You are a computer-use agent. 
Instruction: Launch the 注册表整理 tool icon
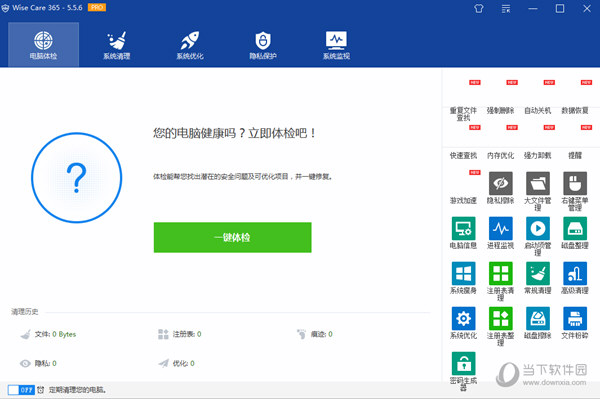(x=501, y=318)
